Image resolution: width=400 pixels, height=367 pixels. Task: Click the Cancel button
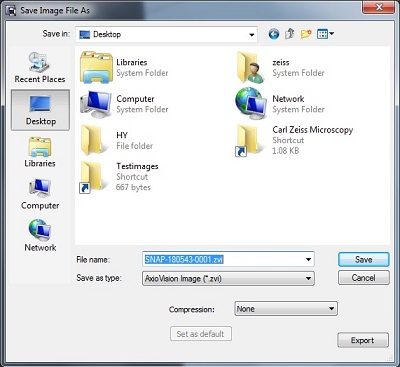tap(364, 278)
